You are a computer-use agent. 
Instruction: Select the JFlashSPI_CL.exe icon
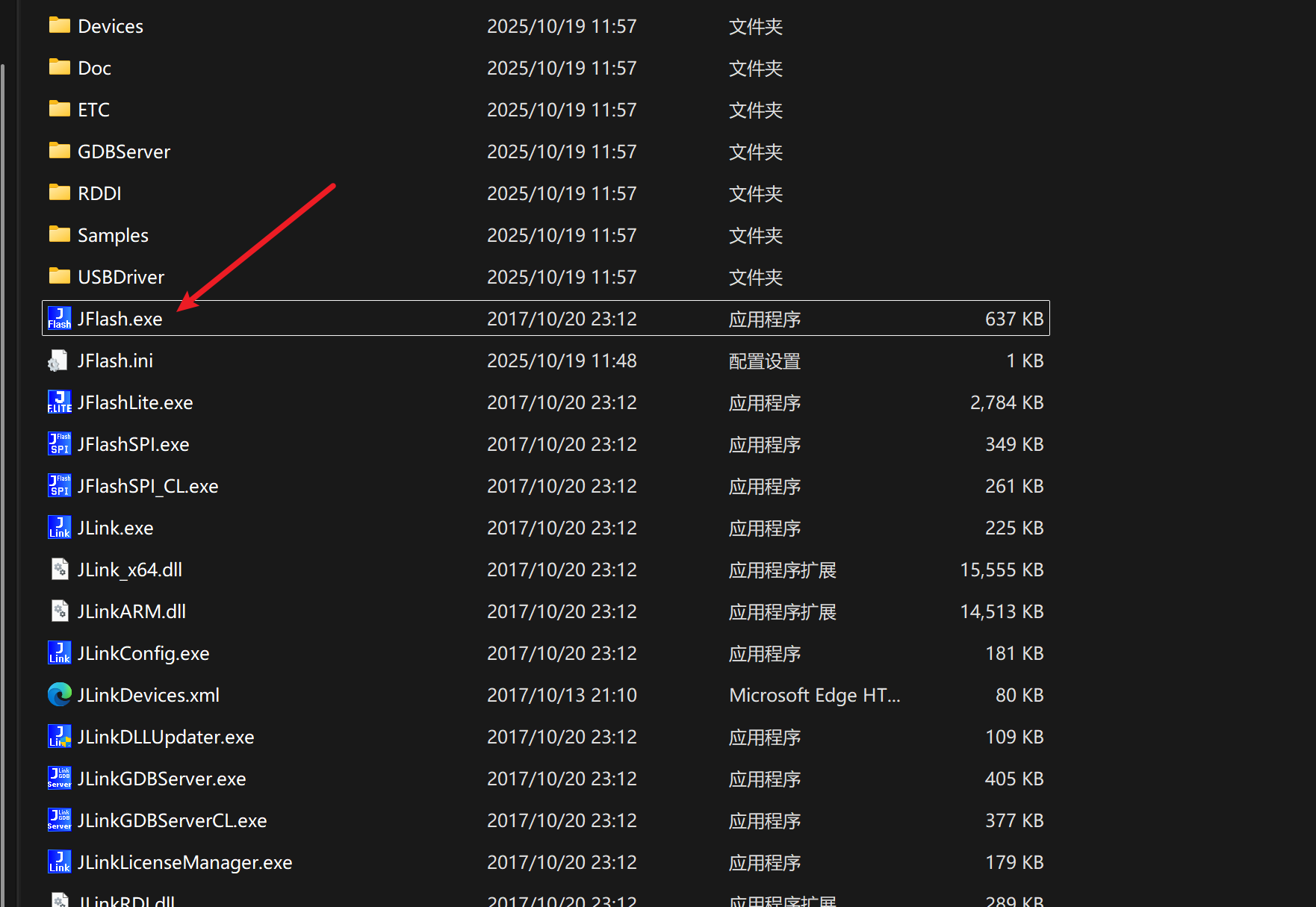60,485
